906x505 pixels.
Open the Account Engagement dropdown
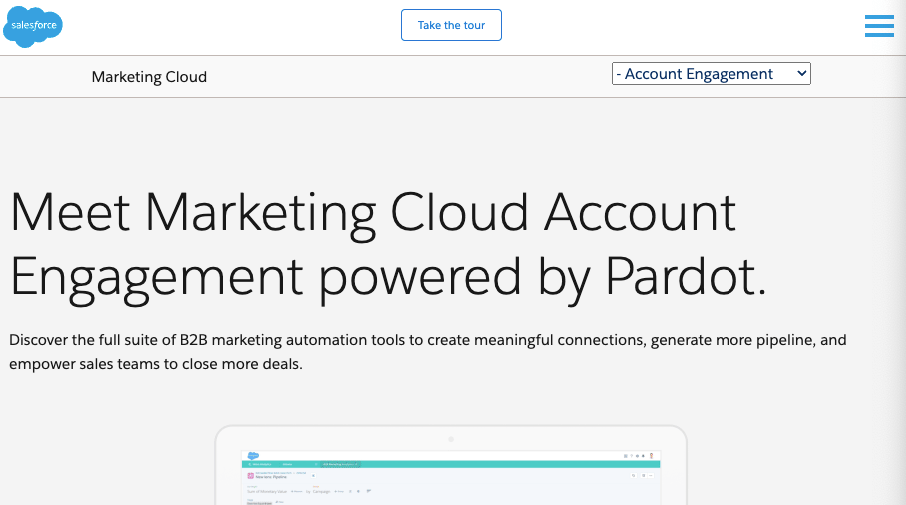pos(711,74)
